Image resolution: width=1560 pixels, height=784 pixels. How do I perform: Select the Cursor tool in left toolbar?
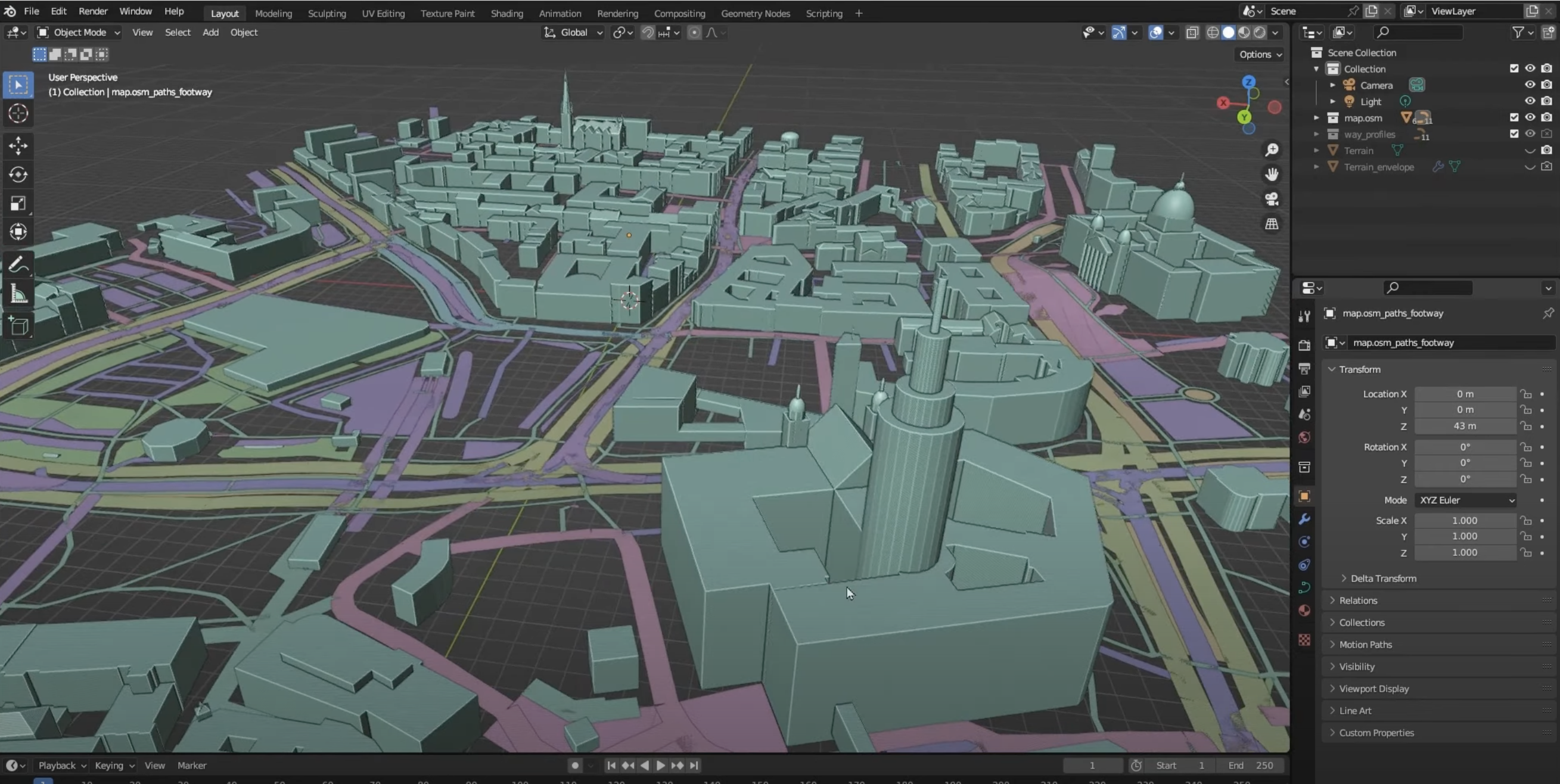point(18,113)
